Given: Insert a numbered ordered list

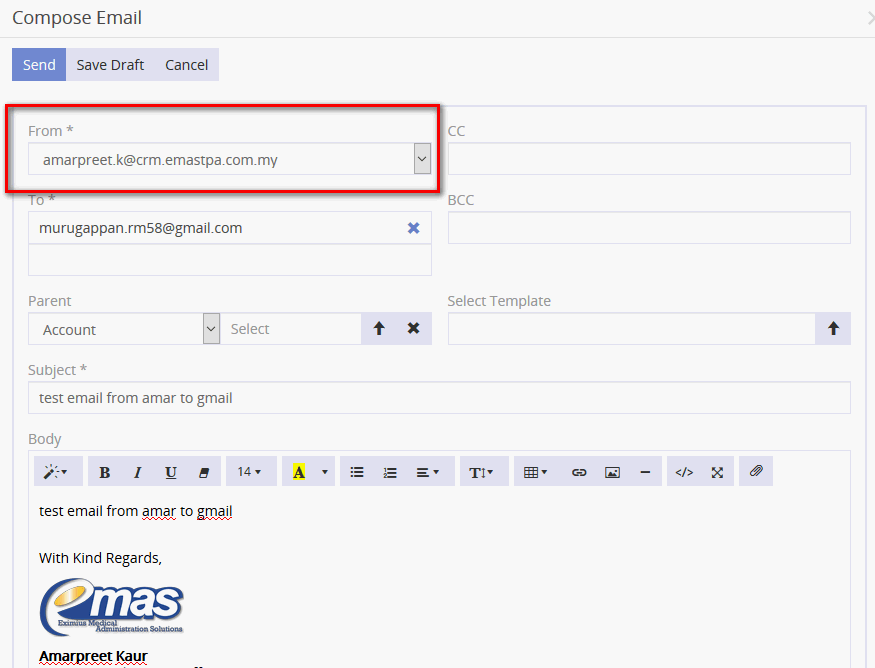Looking at the screenshot, I should (x=390, y=472).
